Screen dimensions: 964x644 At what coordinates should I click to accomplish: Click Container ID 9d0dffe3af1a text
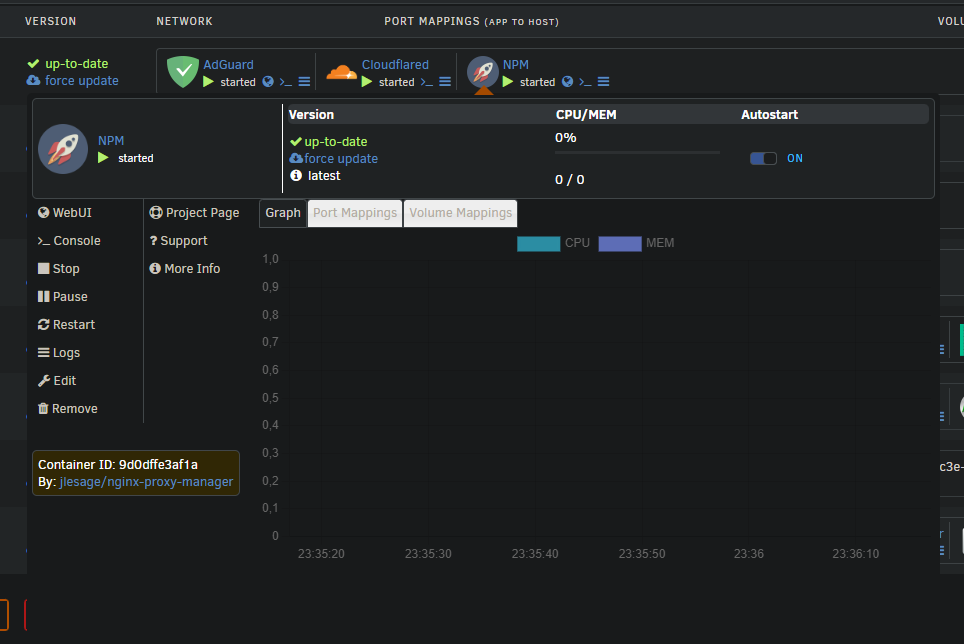pos(118,465)
